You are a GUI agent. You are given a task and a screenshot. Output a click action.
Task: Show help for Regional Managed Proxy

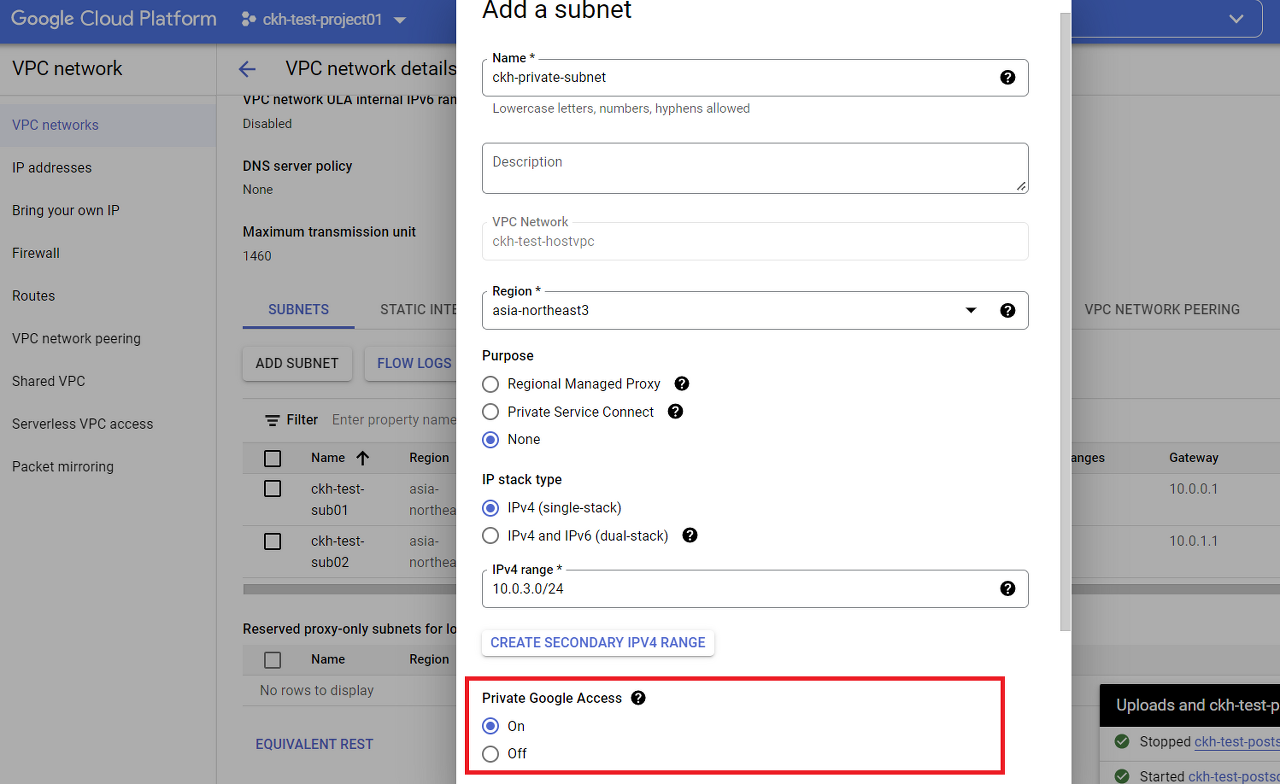click(x=682, y=383)
